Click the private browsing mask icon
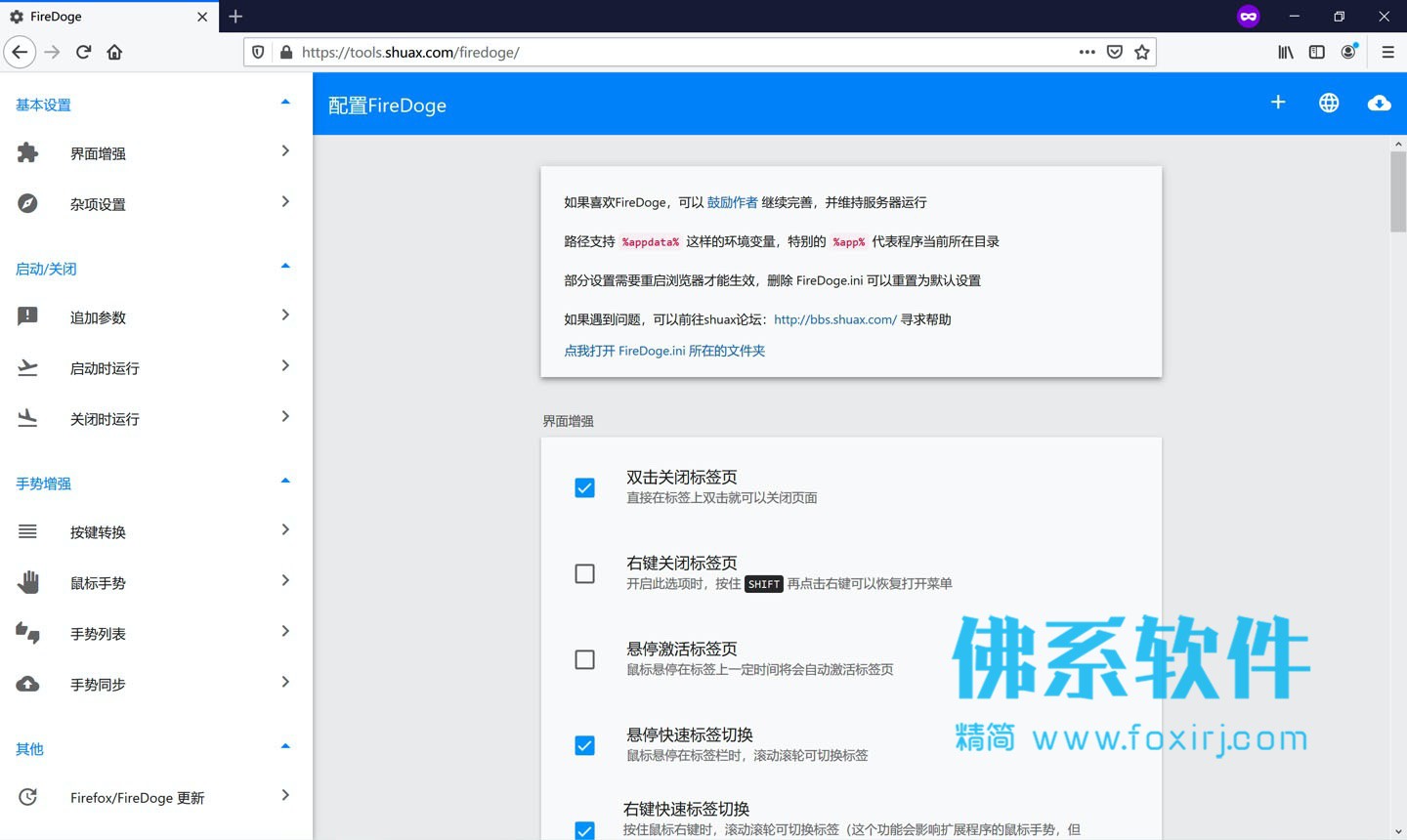Viewport: 1407px width, 840px height. coord(1248,17)
